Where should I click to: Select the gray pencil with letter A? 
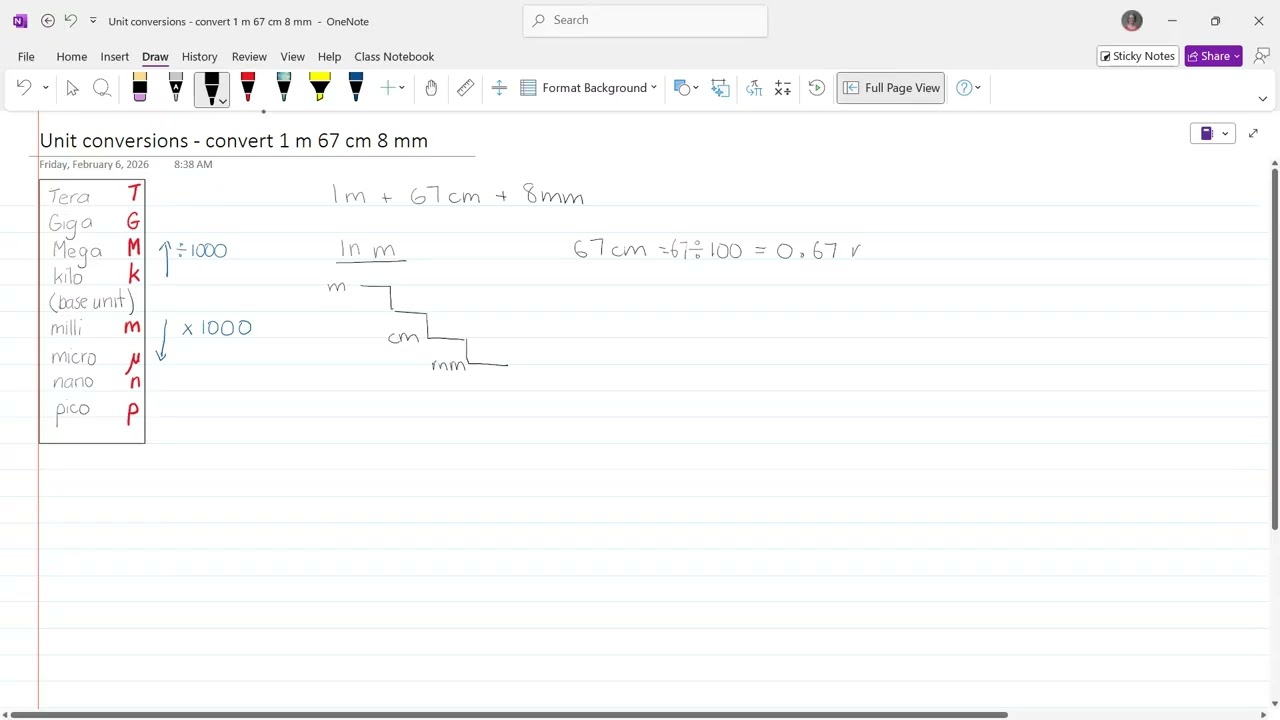[x=176, y=88]
